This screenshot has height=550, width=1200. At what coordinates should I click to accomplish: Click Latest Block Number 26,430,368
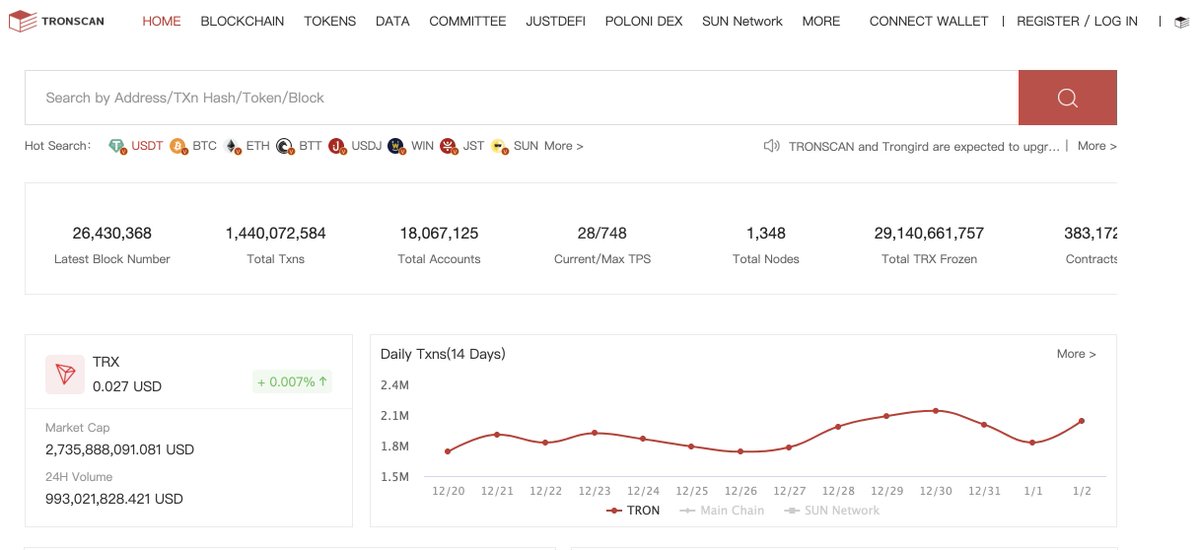112,233
